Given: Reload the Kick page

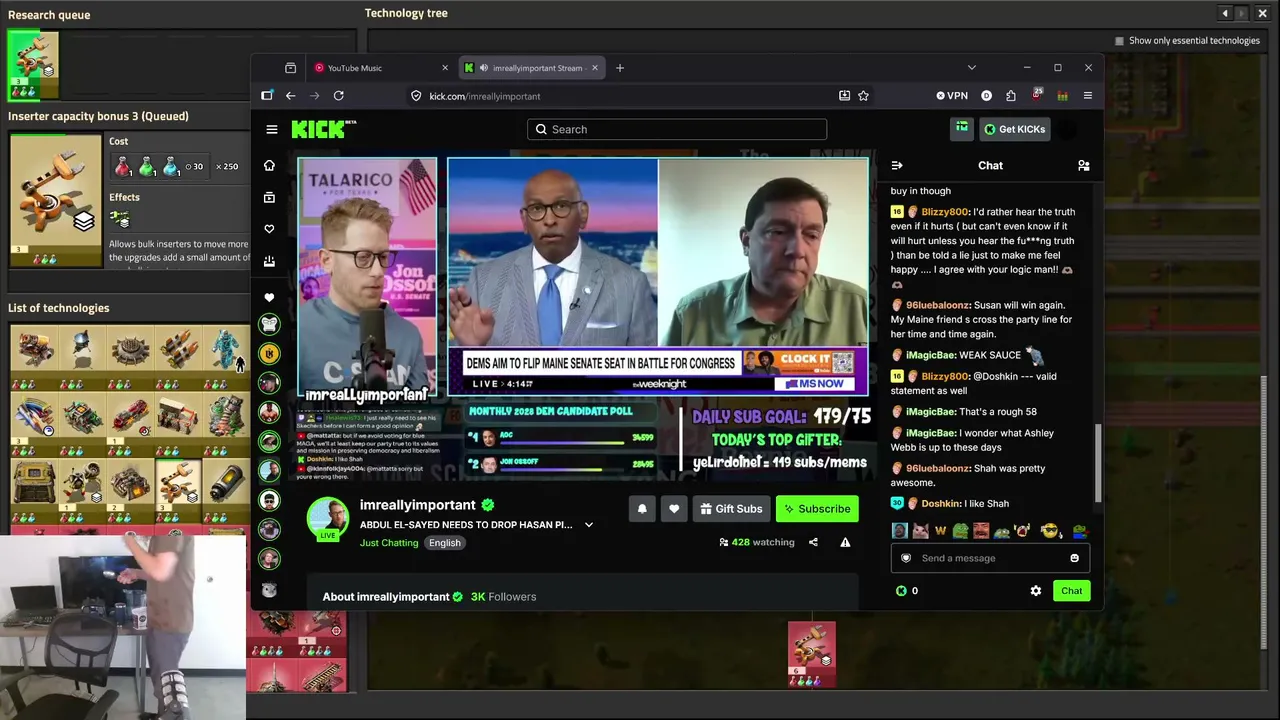Looking at the screenshot, I should point(338,96).
